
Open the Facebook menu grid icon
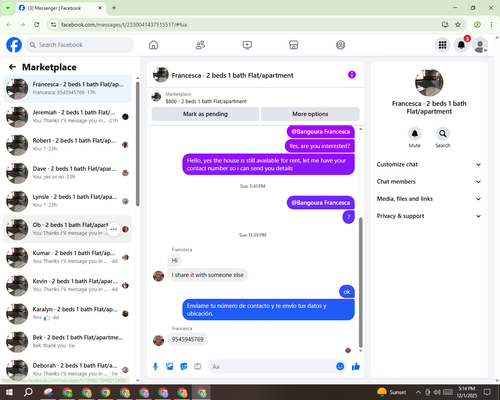(x=442, y=45)
